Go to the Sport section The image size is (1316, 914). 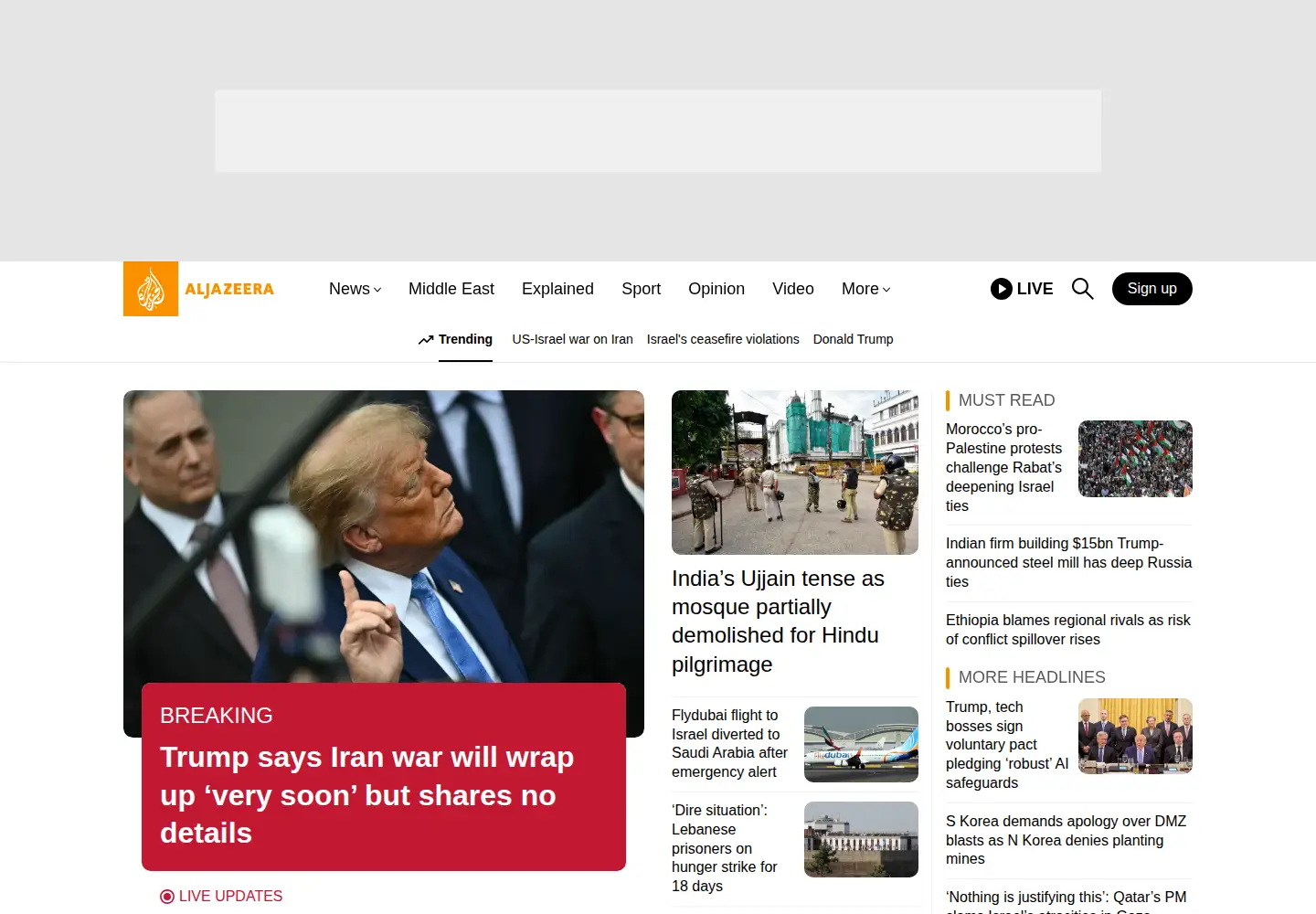641,289
